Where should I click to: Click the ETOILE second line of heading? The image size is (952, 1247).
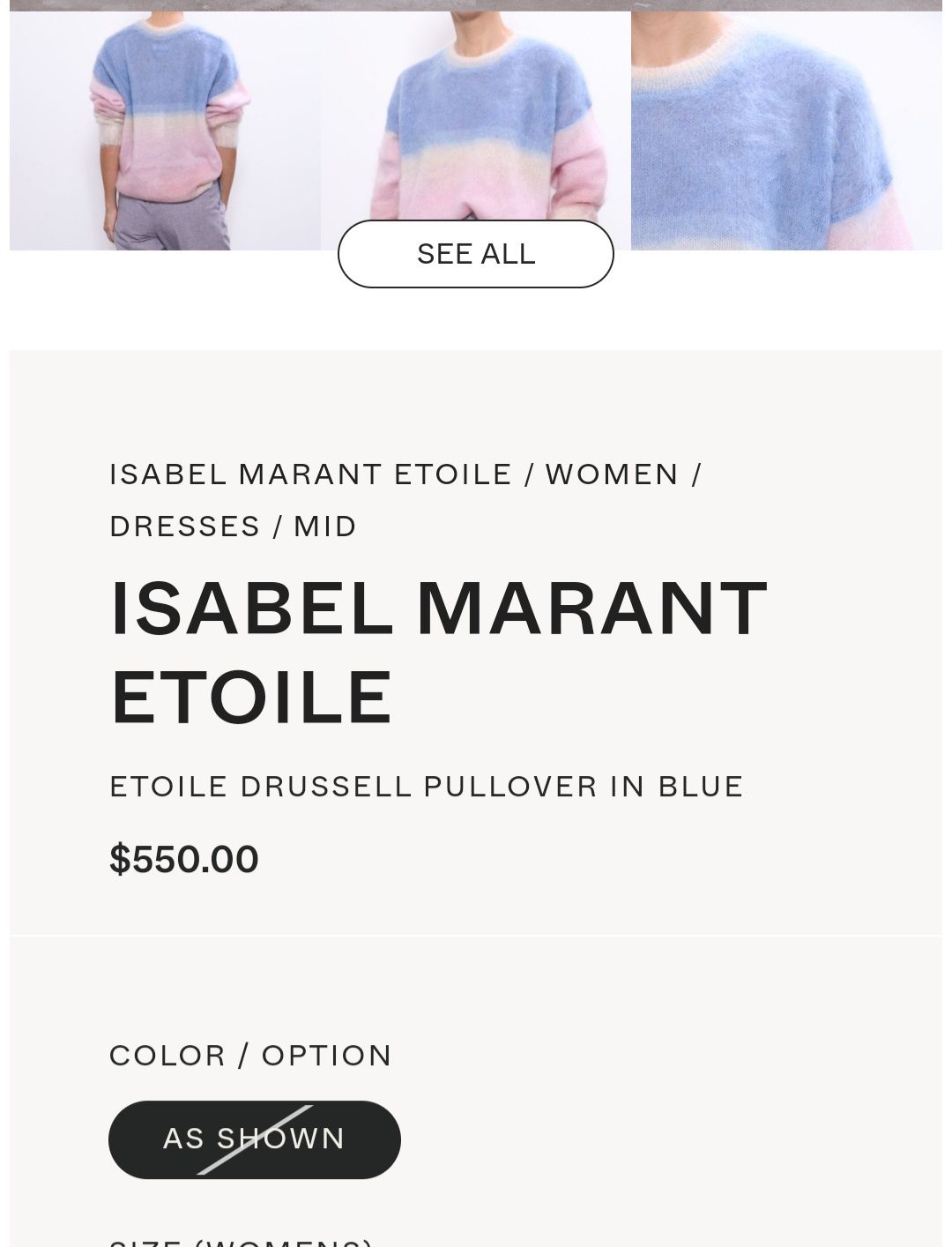tap(251, 697)
